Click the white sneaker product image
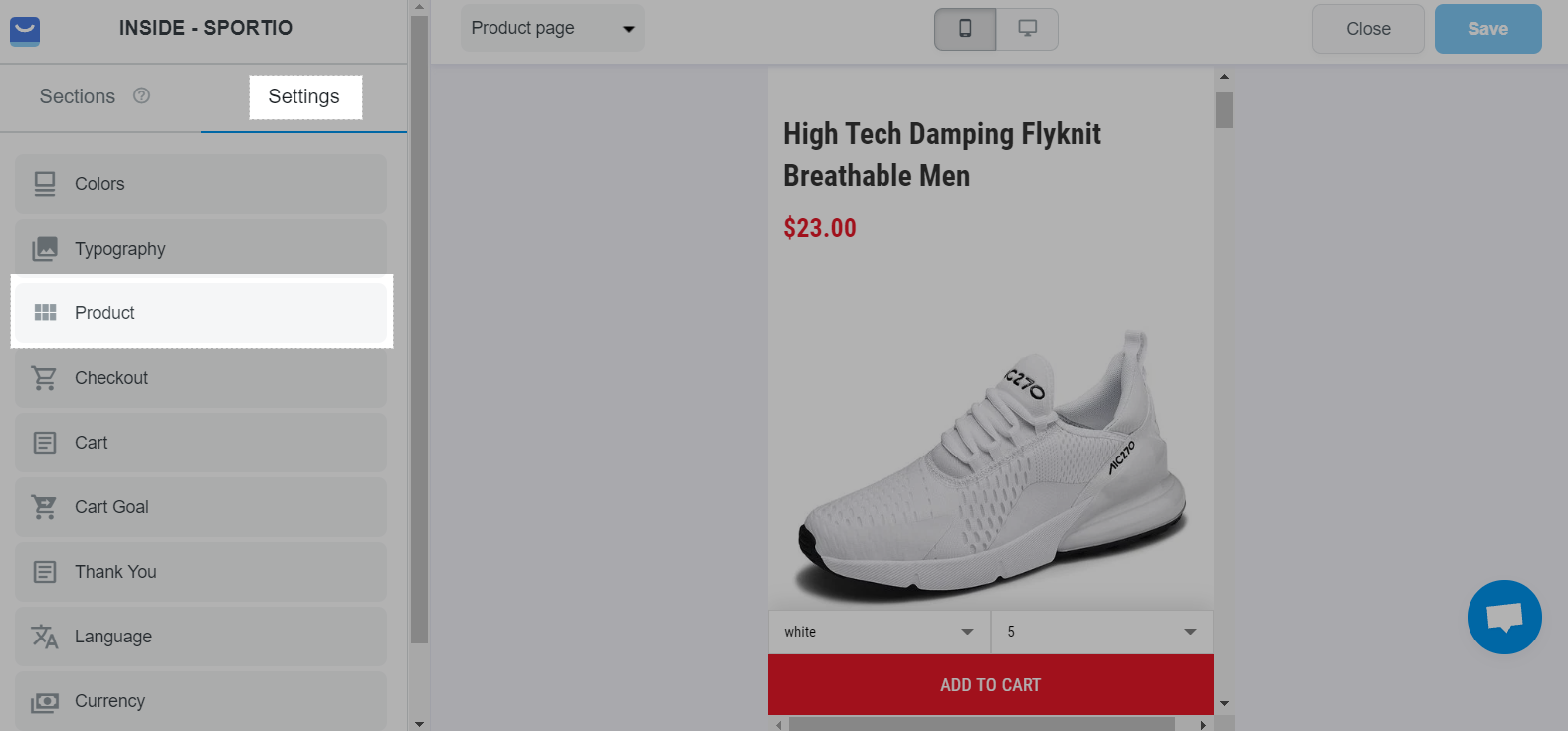 pos(993,467)
